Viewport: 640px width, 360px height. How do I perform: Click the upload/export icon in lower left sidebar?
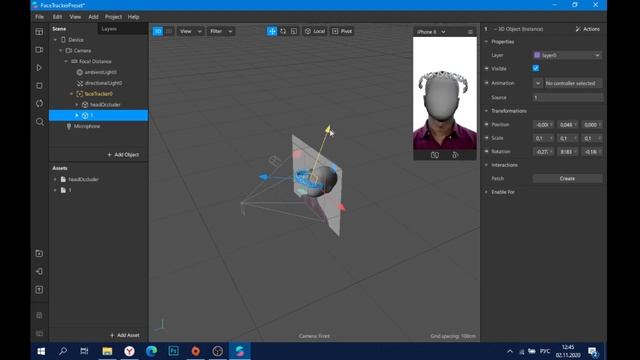tap(39, 290)
